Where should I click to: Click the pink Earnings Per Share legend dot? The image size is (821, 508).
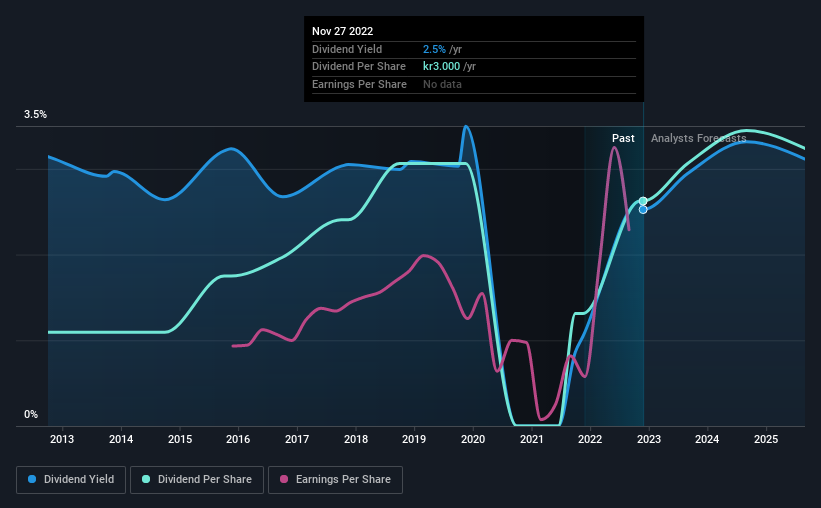(x=284, y=480)
